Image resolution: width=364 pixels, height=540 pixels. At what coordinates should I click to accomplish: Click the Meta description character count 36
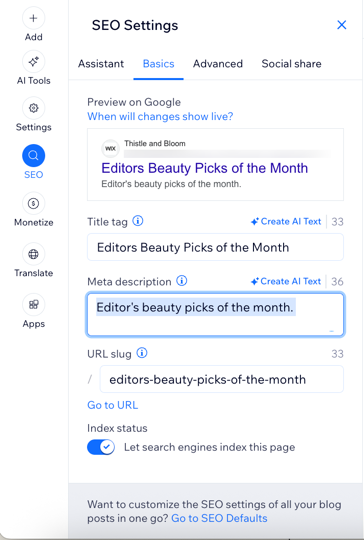point(337,282)
